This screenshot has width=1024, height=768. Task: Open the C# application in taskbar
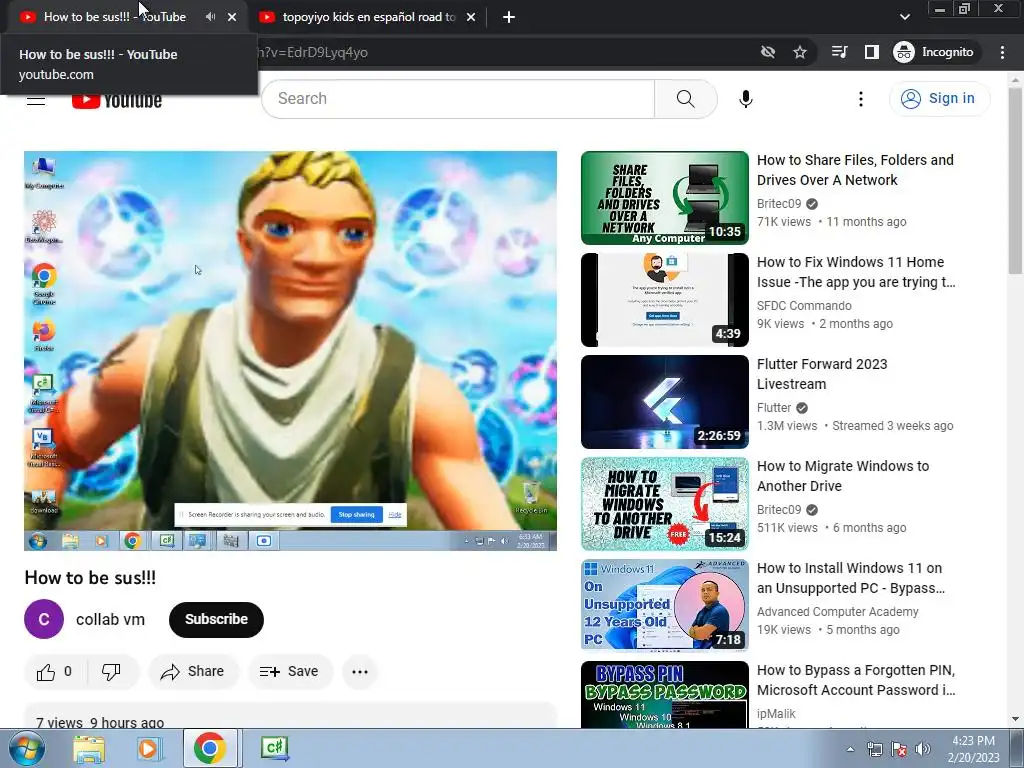[274, 748]
